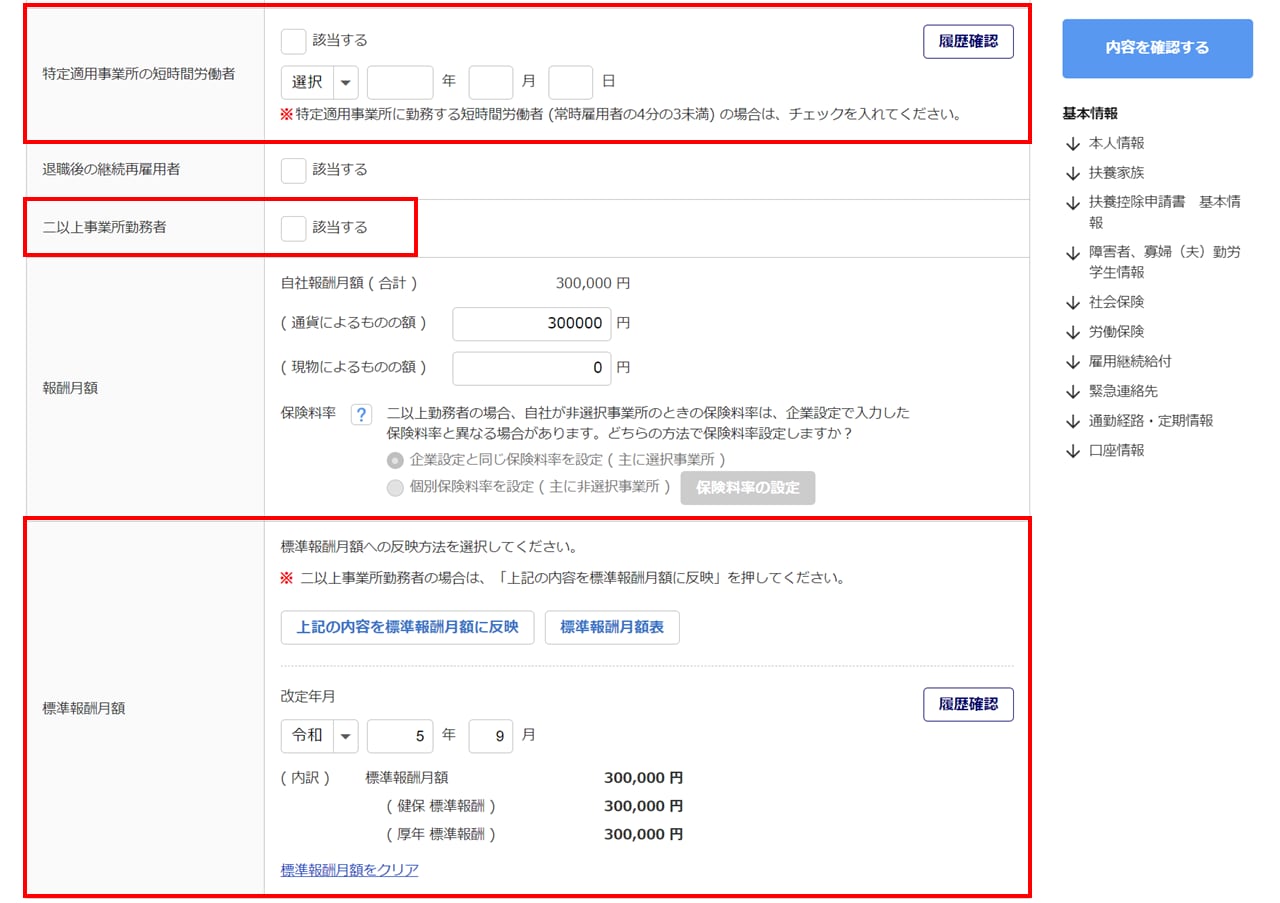Screen dimensions: 1280x903
Task: Jump to 口座情報 section in sidebar
Action: (1117, 451)
